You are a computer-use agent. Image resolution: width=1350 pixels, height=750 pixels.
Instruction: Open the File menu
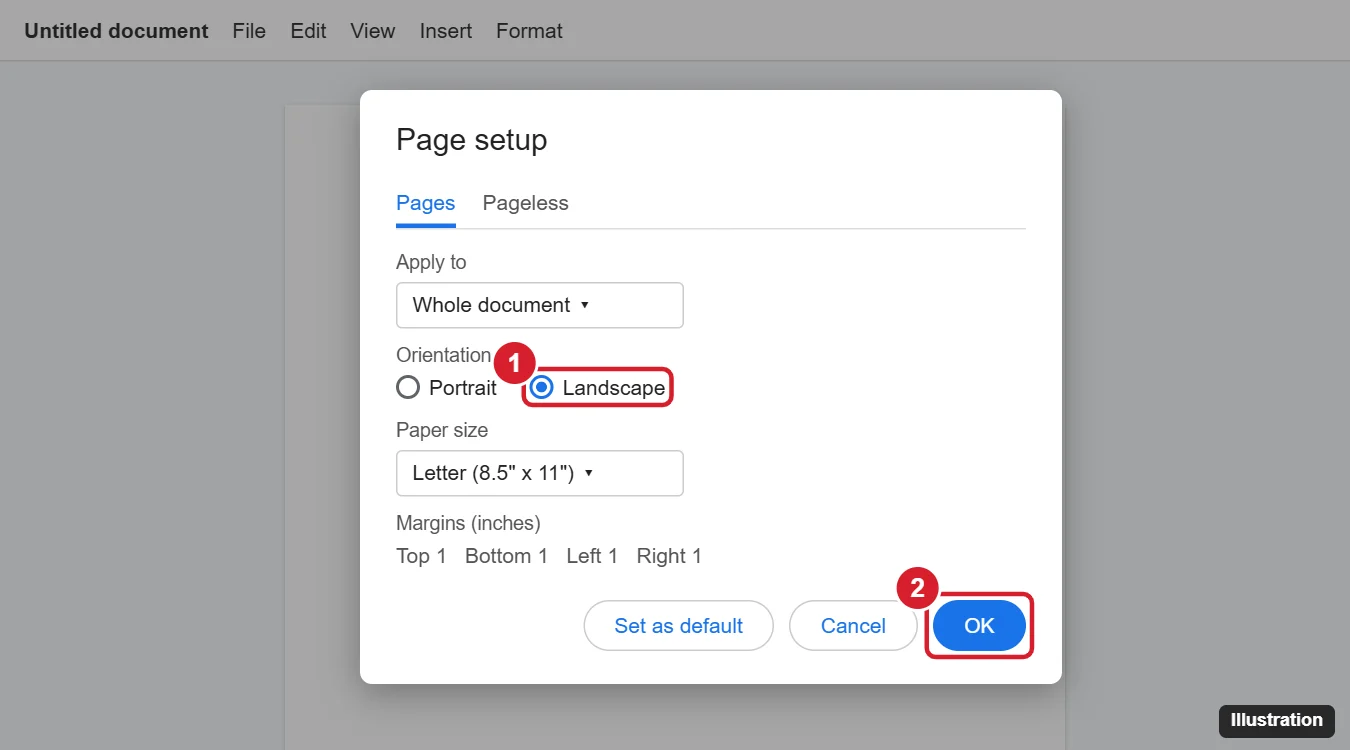point(249,31)
